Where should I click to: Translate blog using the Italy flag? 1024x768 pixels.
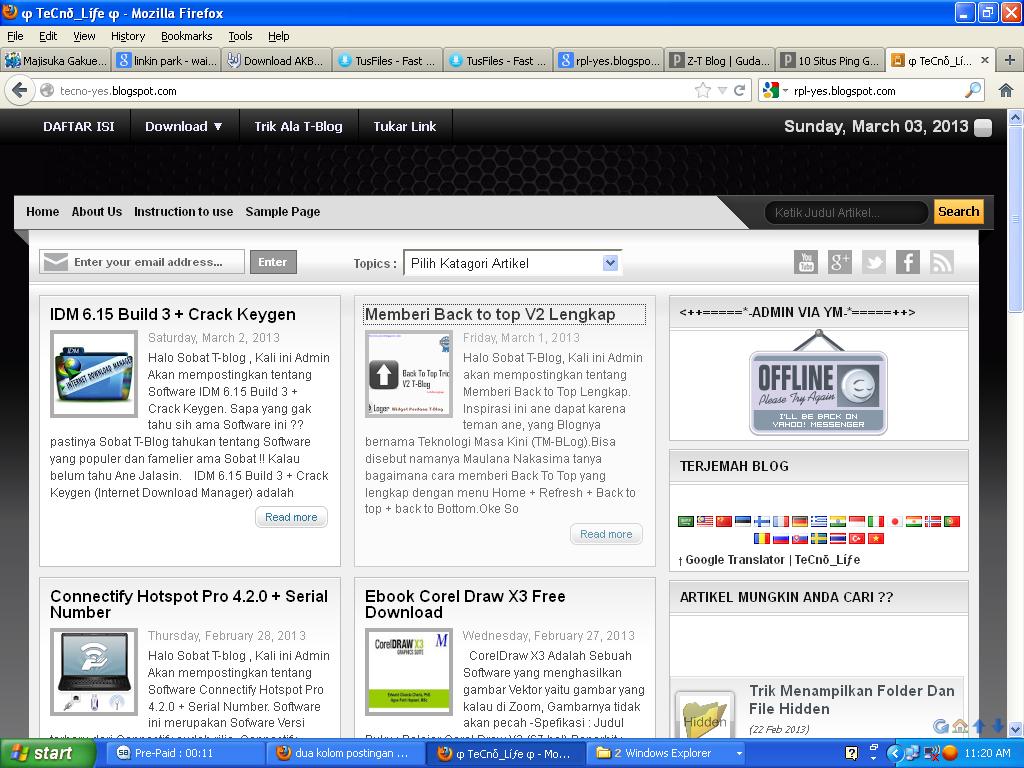click(876, 521)
